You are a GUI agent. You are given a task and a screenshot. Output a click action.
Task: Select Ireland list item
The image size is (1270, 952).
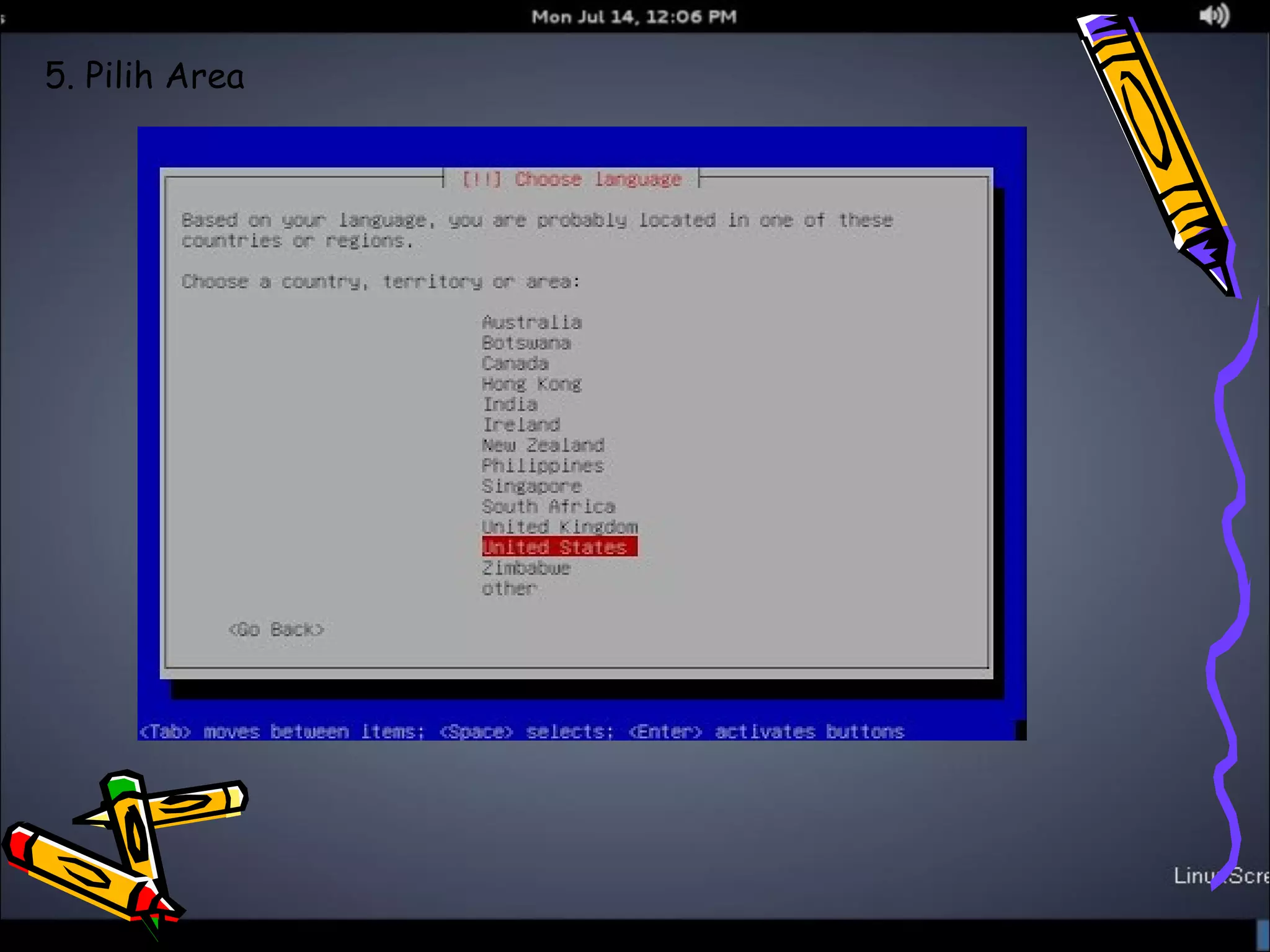tap(521, 425)
